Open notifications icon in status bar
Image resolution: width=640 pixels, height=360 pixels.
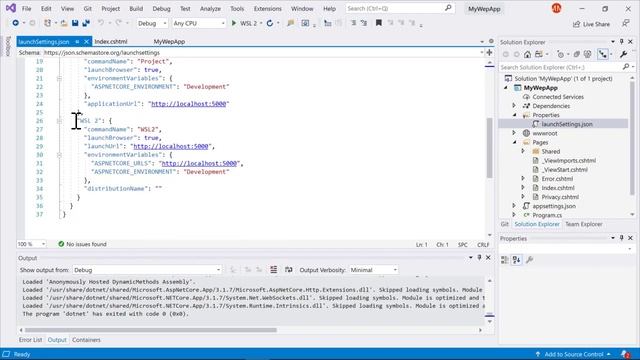point(625,354)
